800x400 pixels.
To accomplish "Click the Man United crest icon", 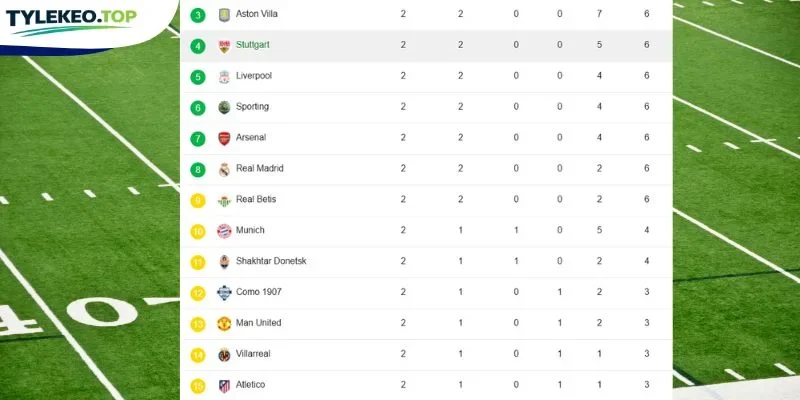I will [224, 324].
